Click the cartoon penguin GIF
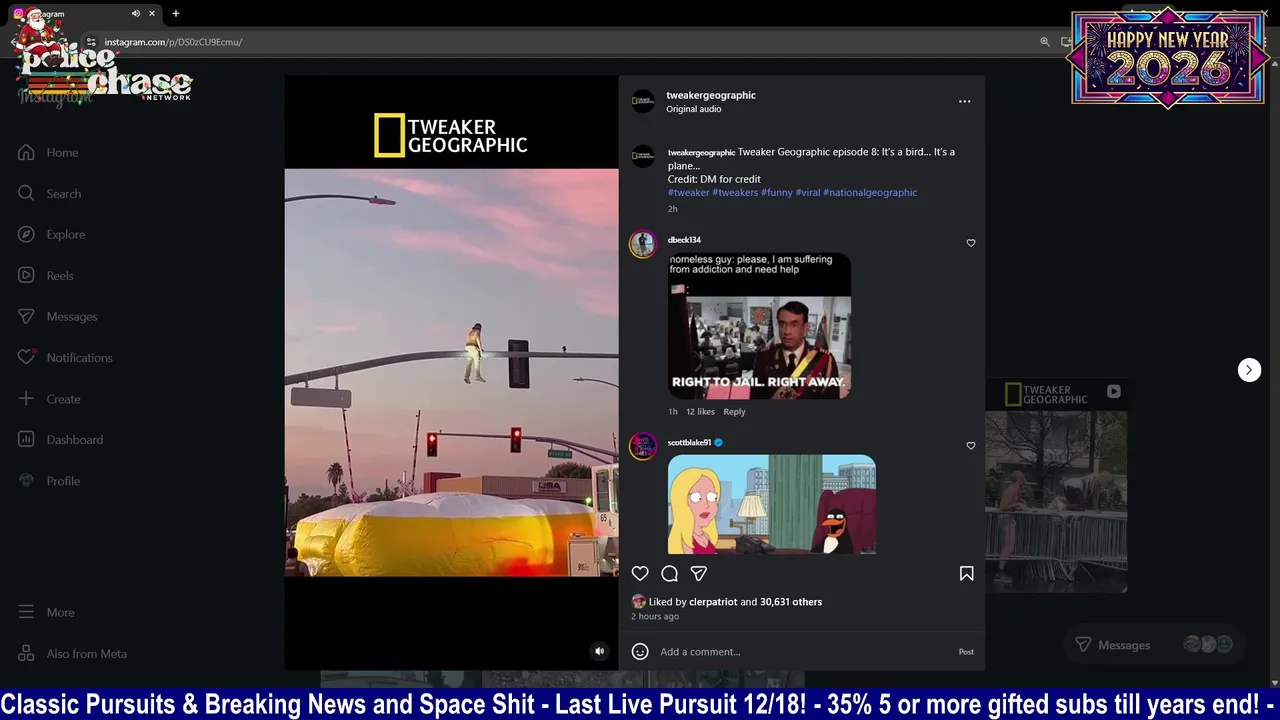Viewport: 1280px width, 720px height. (771, 504)
